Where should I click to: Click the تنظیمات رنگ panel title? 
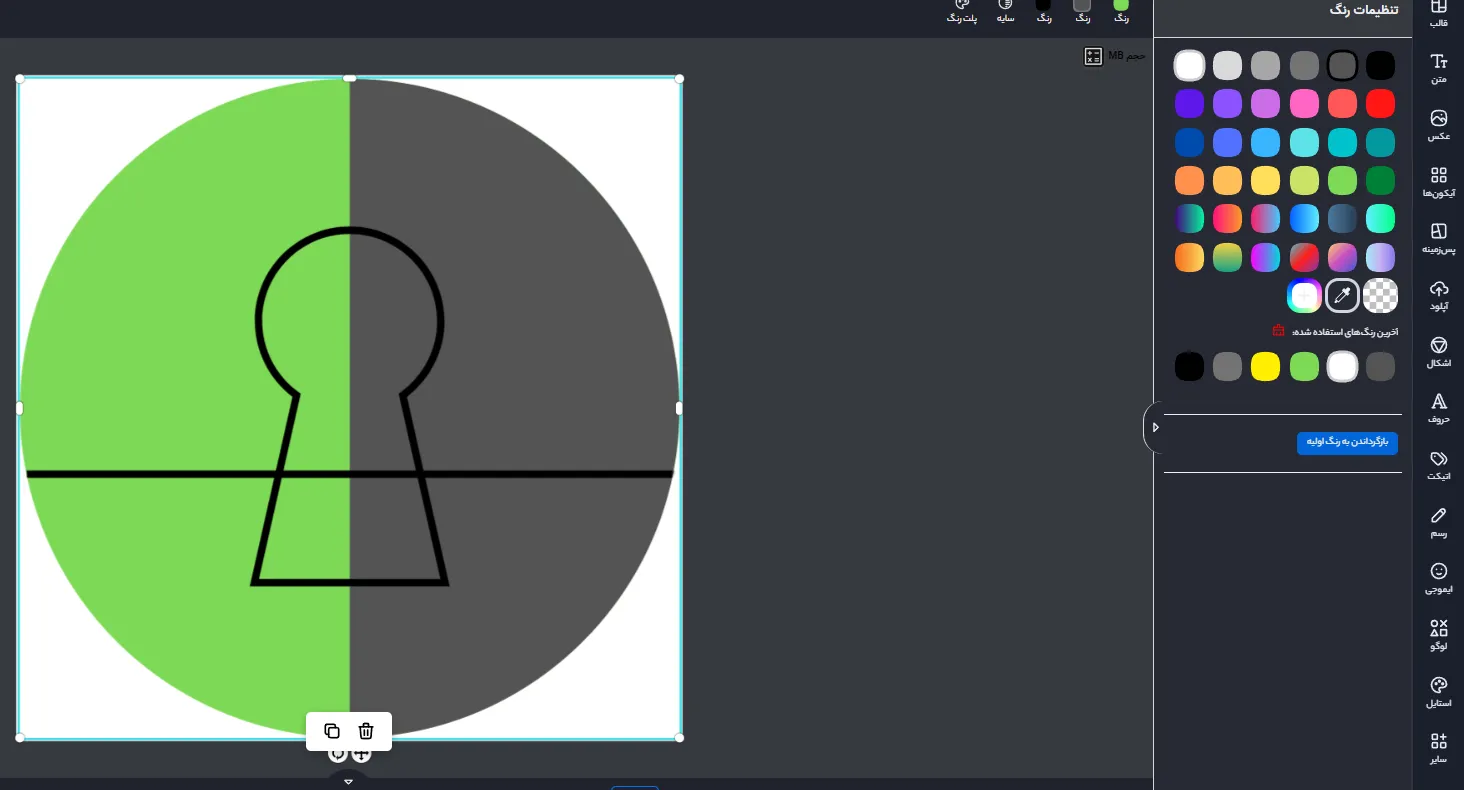1364,9
